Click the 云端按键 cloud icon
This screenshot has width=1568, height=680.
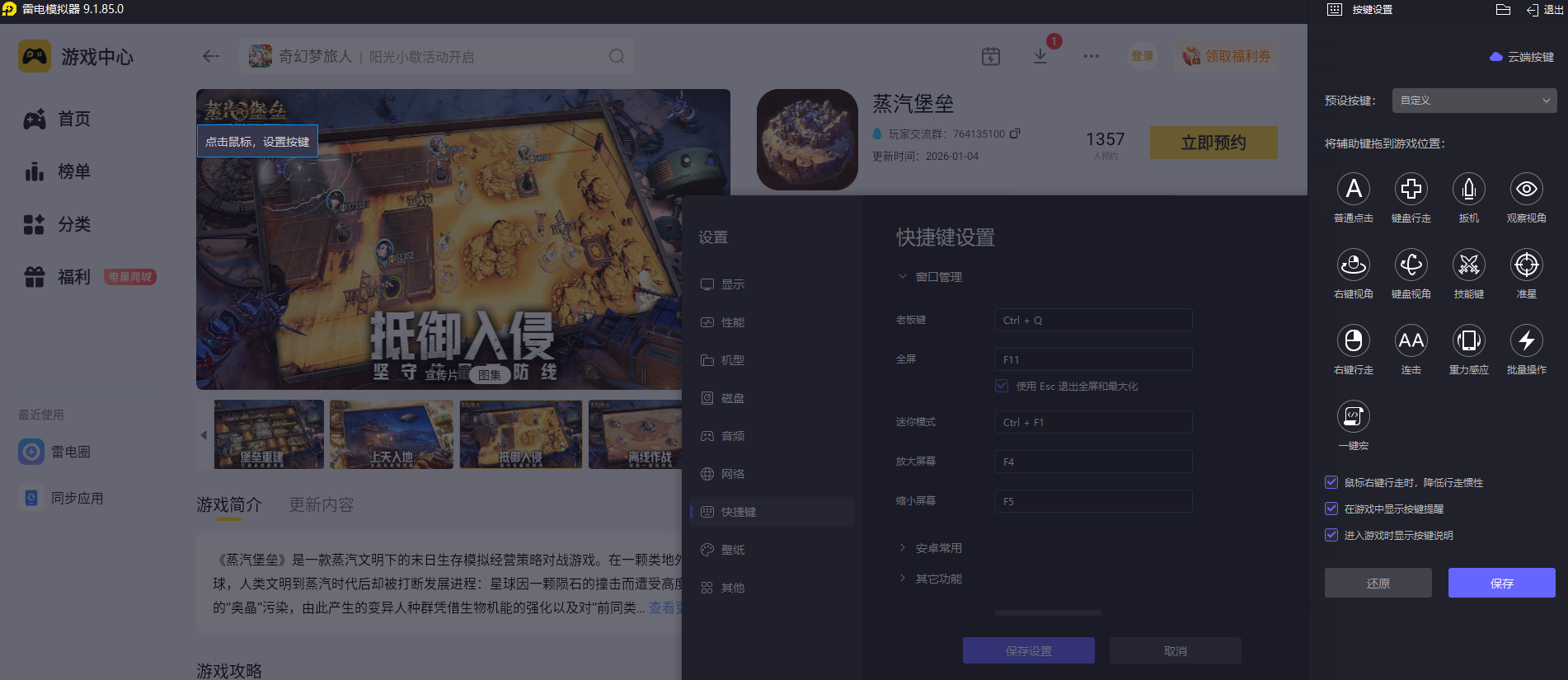pyautogui.click(x=1496, y=57)
